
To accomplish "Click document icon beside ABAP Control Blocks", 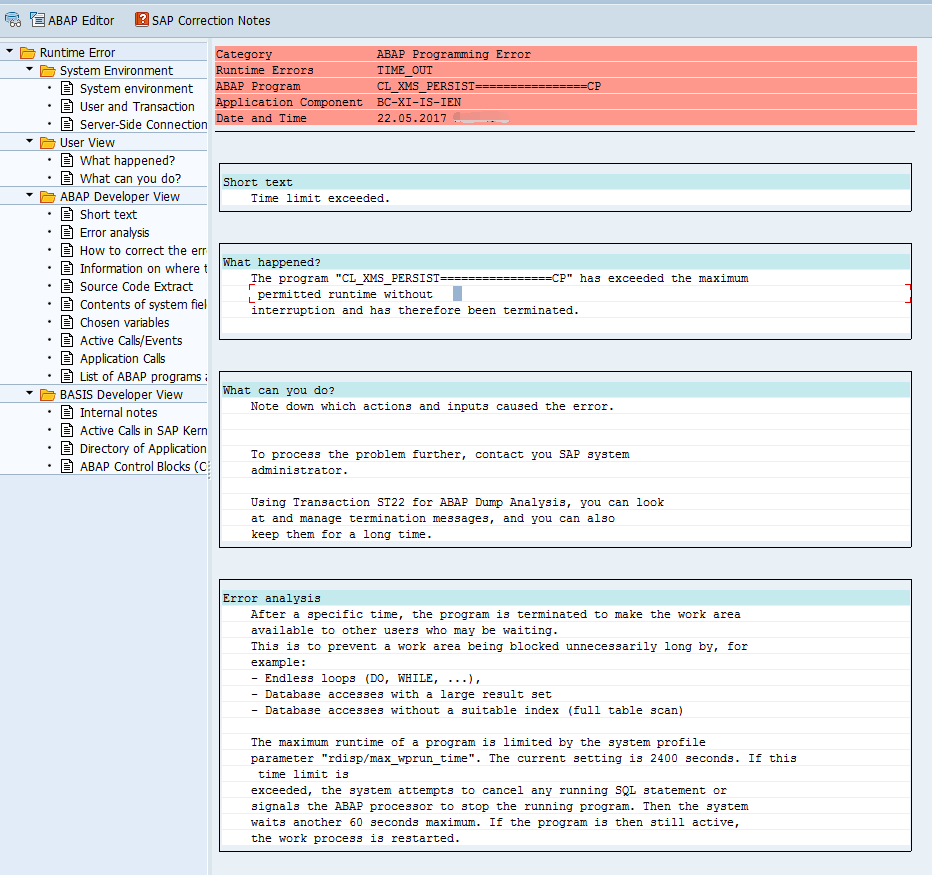I will click(x=68, y=467).
